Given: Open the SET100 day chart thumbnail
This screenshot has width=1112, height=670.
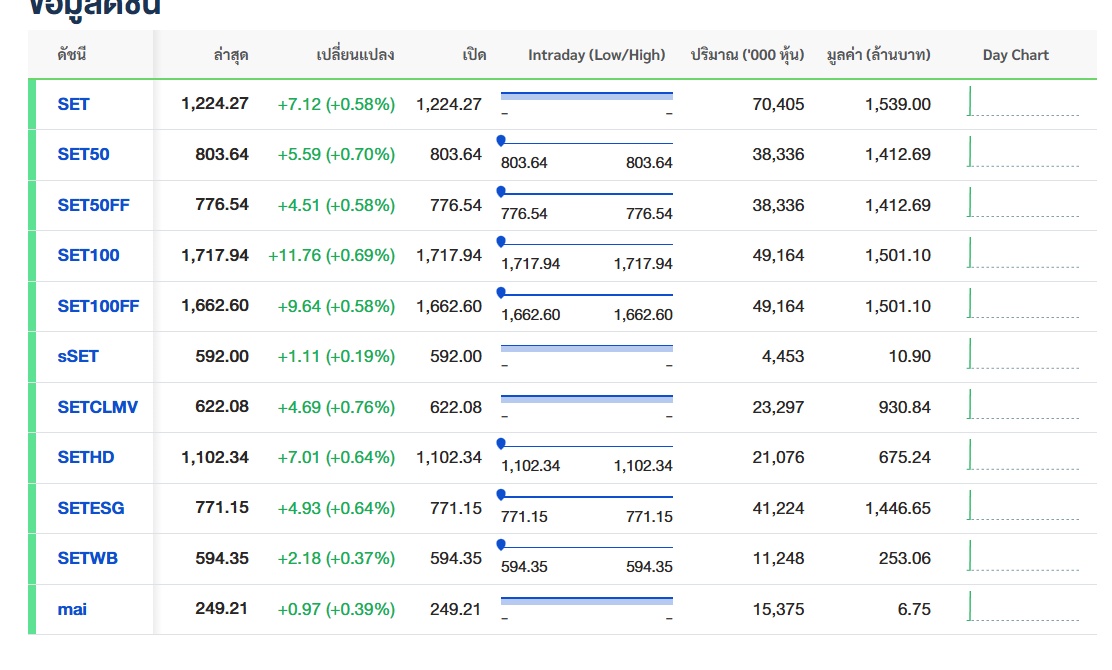Looking at the screenshot, I should [1023, 253].
